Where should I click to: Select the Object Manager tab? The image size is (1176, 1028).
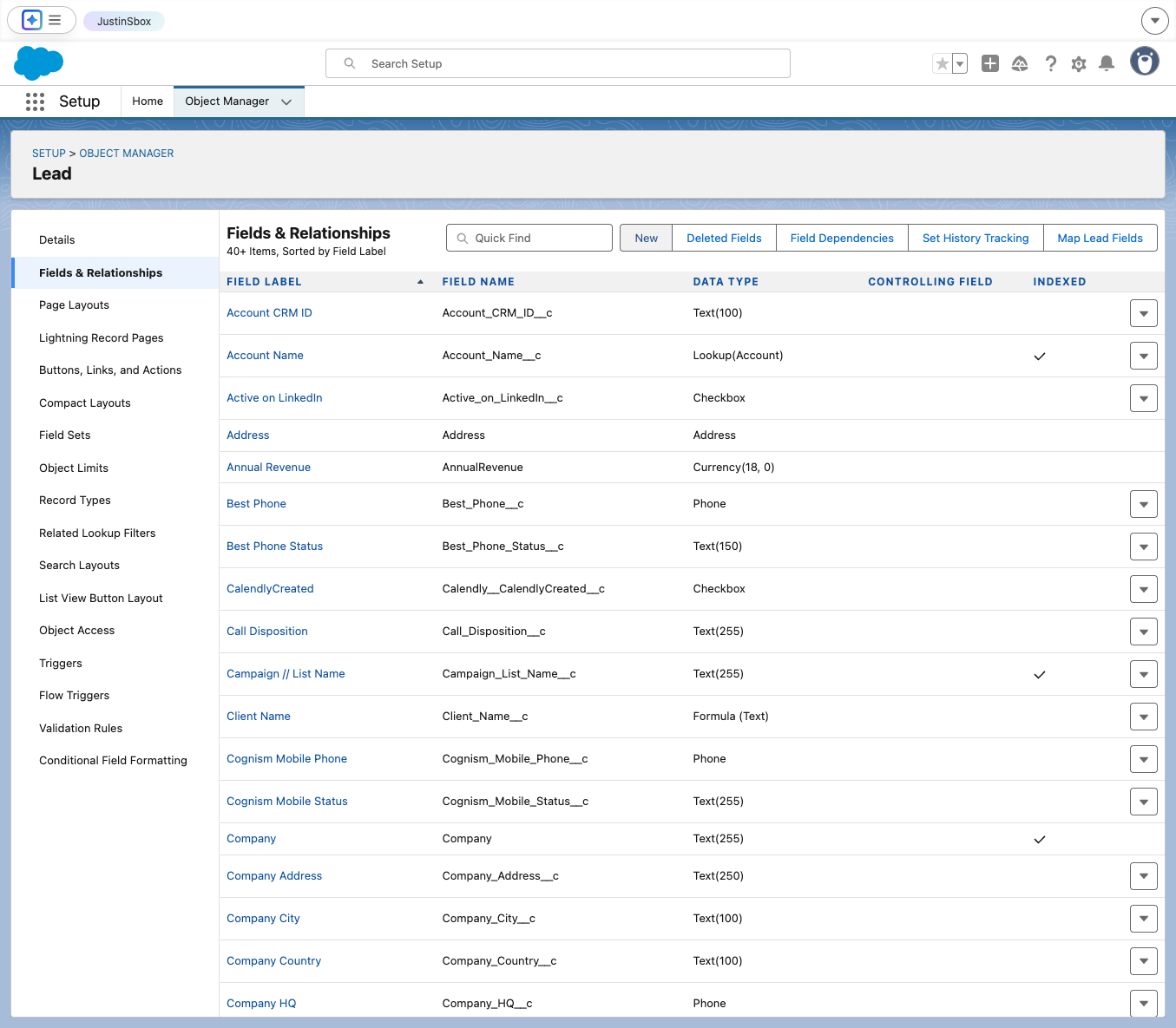coord(227,101)
